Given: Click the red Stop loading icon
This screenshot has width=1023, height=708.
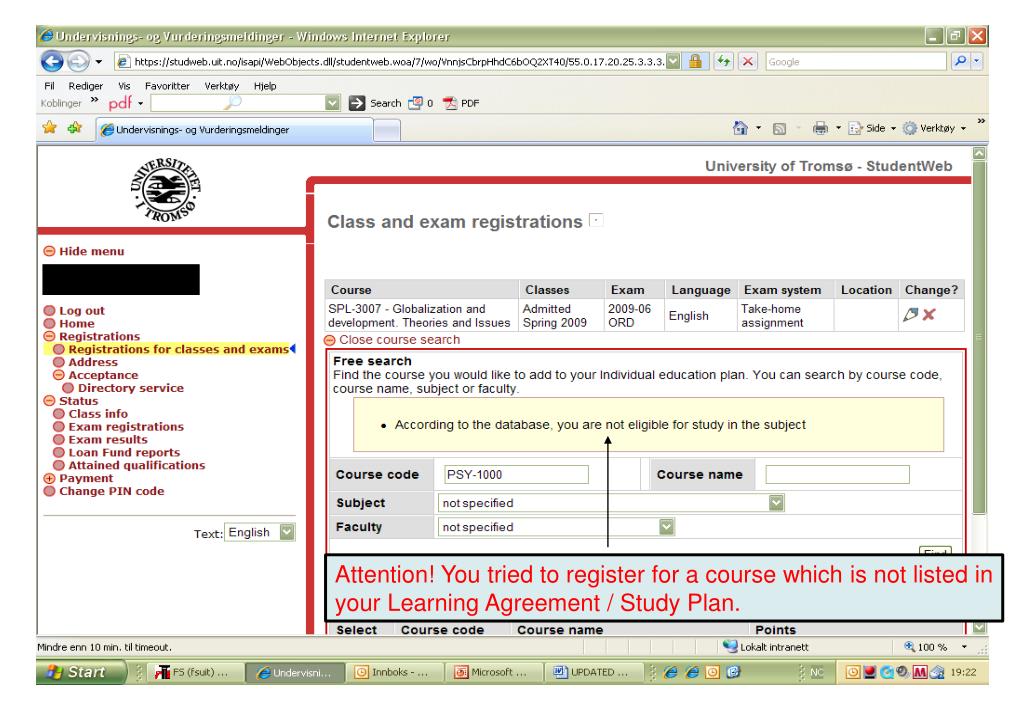Looking at the screenshot, I should coord(748,61).
